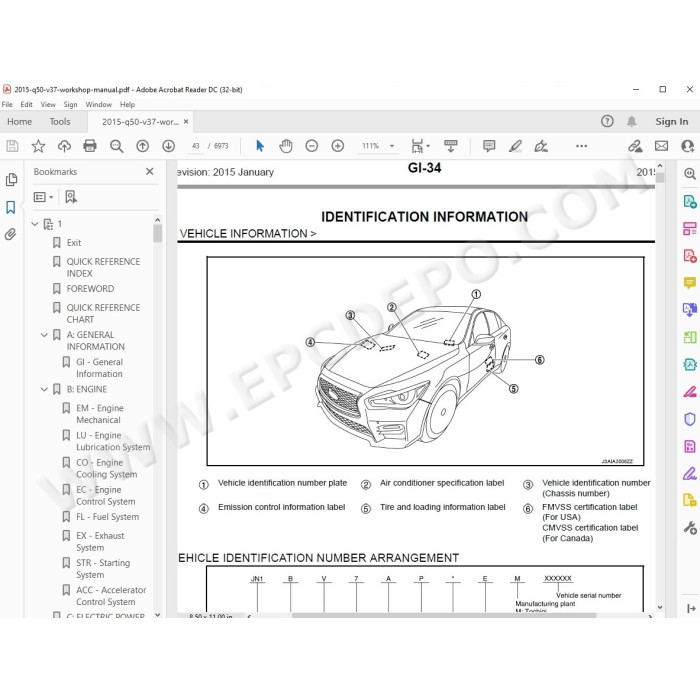Click the Save file icon
Image resolution: width=700 pixels, height=700 pixels.
pyautogui.click(x=12, y=146)
